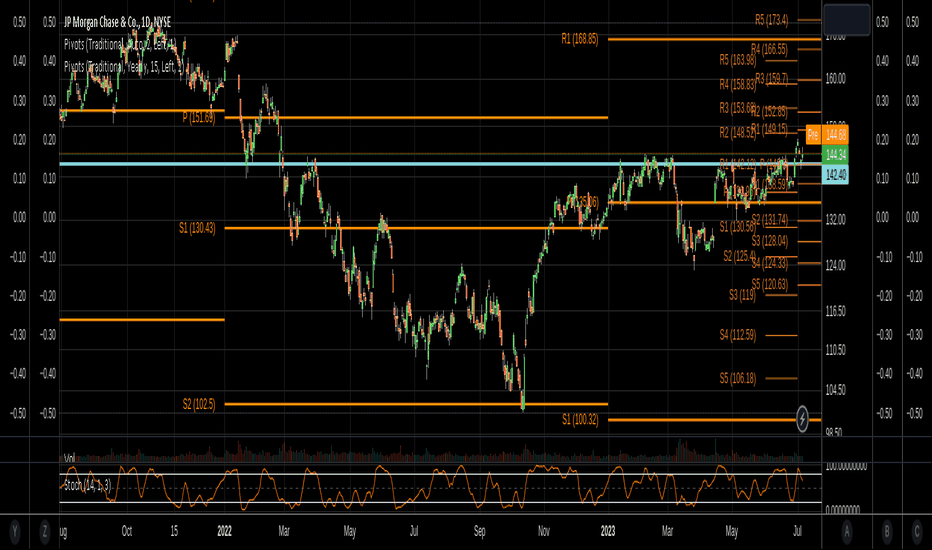Click the Oct label on time axis
The image size is (932, 550).
click(127, 531)
